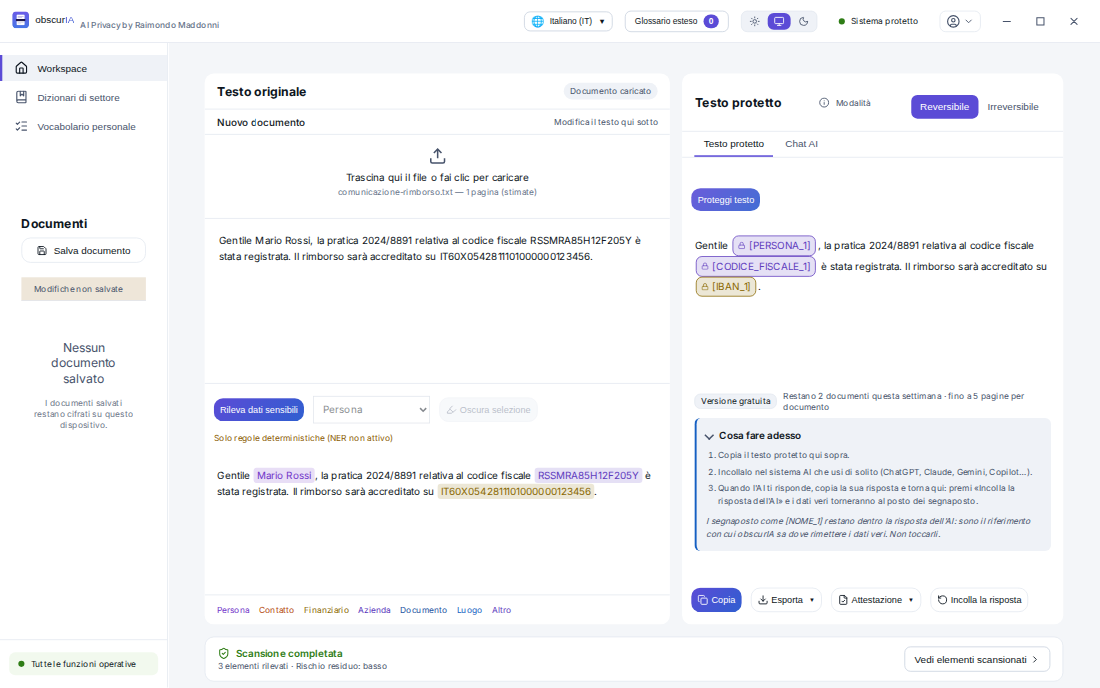Click the Modifiche non salvate badge
The height and width of the screenshot is (688, 1100).
click(x=83, y=289)
